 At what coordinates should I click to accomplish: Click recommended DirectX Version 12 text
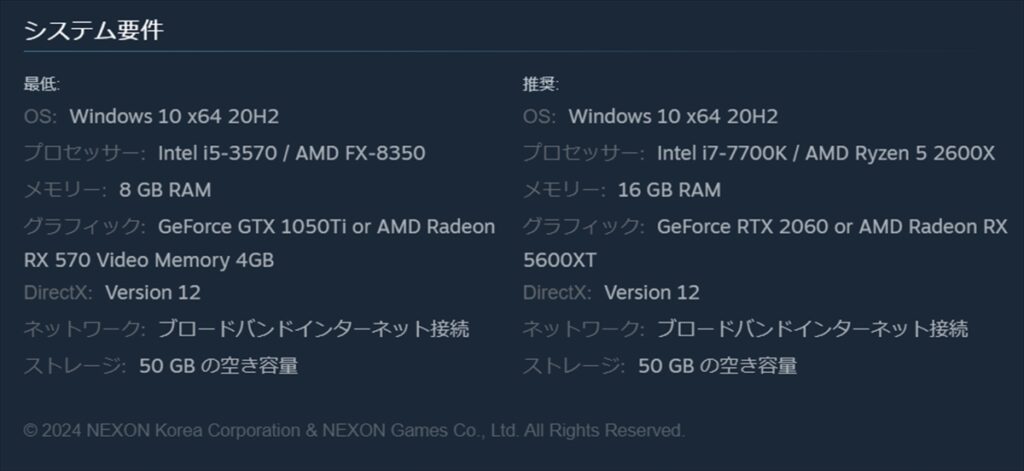652,292
